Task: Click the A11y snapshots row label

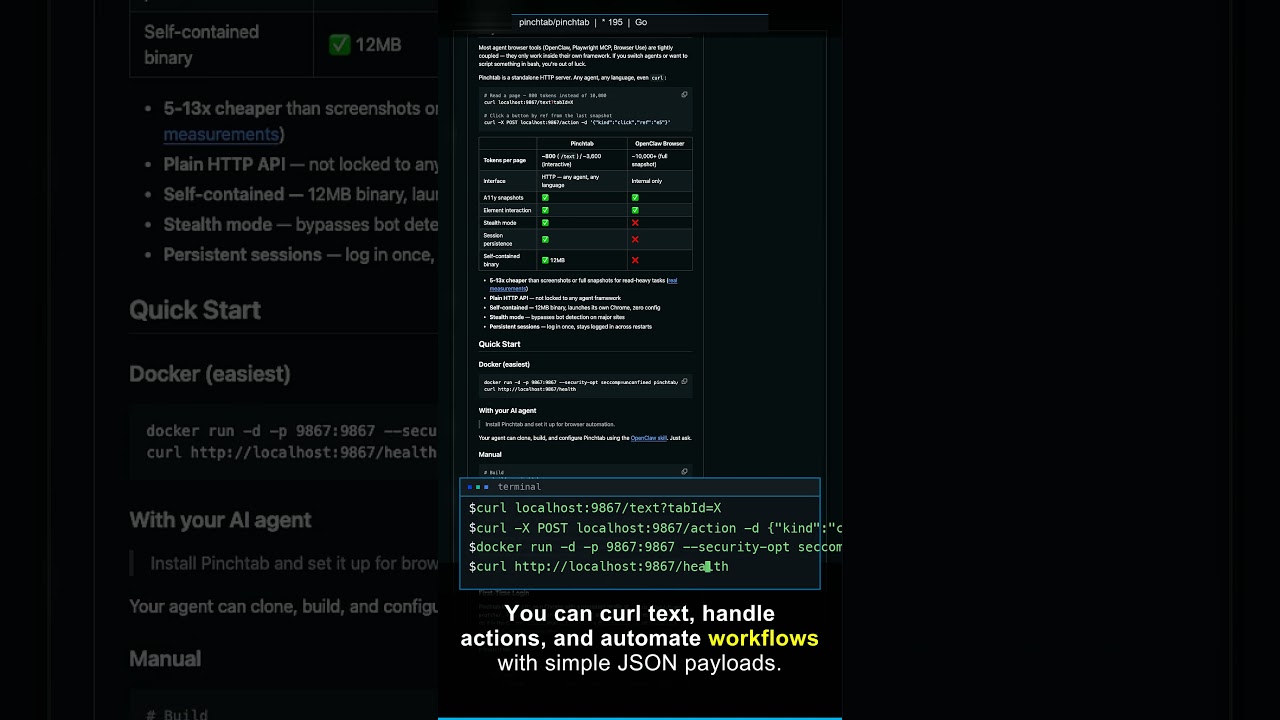Action: 503,197
